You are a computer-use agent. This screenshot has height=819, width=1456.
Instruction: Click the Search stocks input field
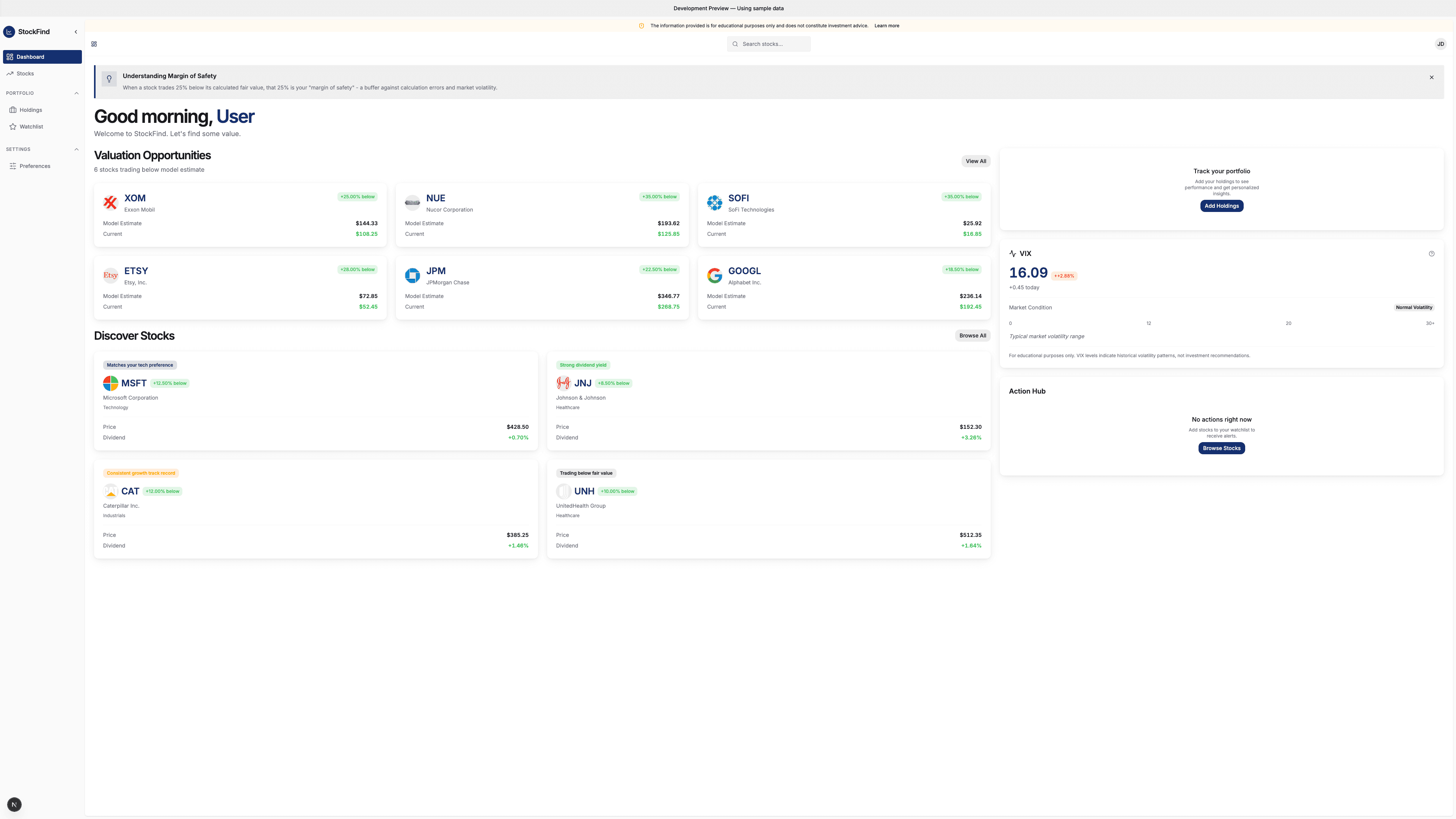769,44
